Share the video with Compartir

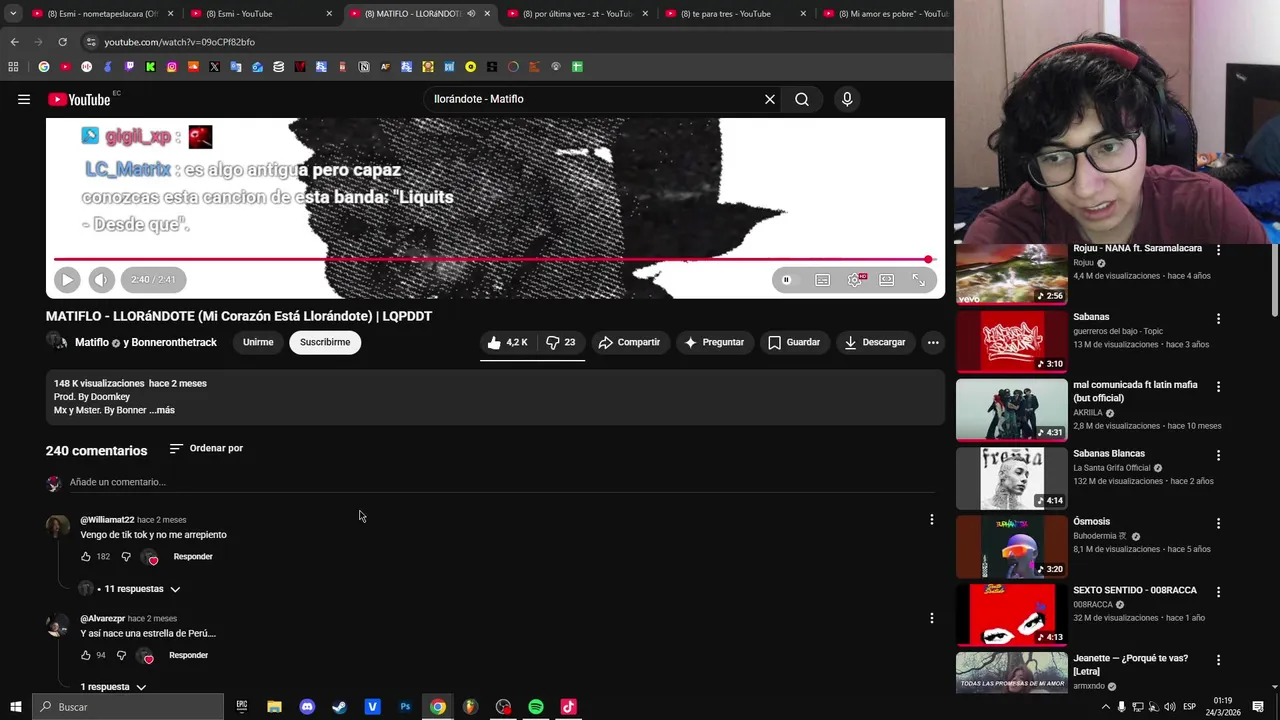coord(630,342)
